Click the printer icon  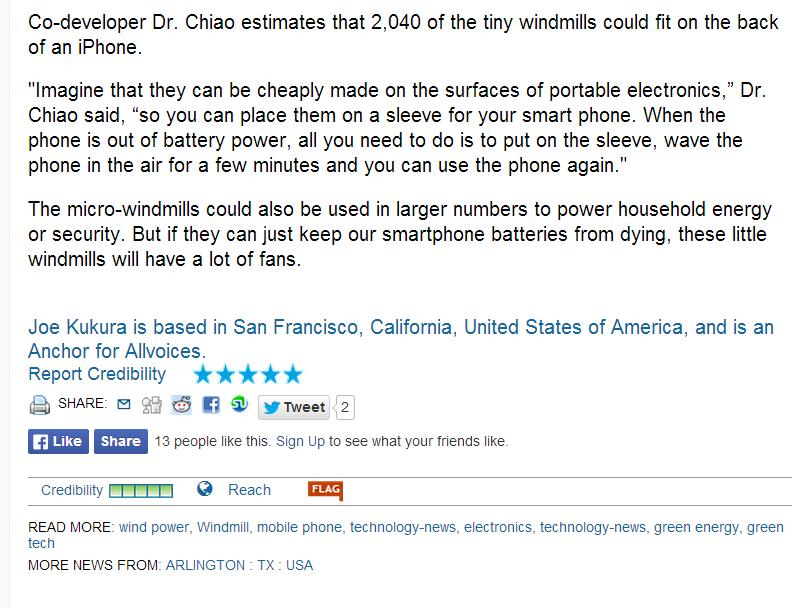pos(39,406)
